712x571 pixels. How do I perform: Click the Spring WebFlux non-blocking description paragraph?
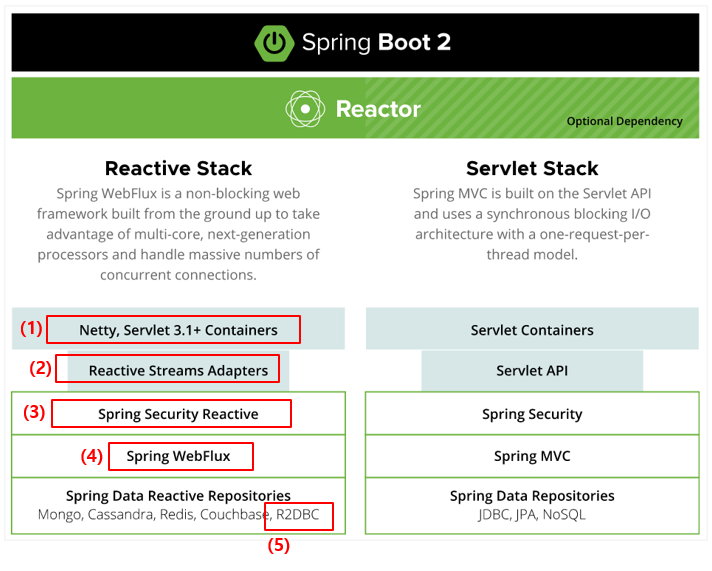(x=178, y=234)
